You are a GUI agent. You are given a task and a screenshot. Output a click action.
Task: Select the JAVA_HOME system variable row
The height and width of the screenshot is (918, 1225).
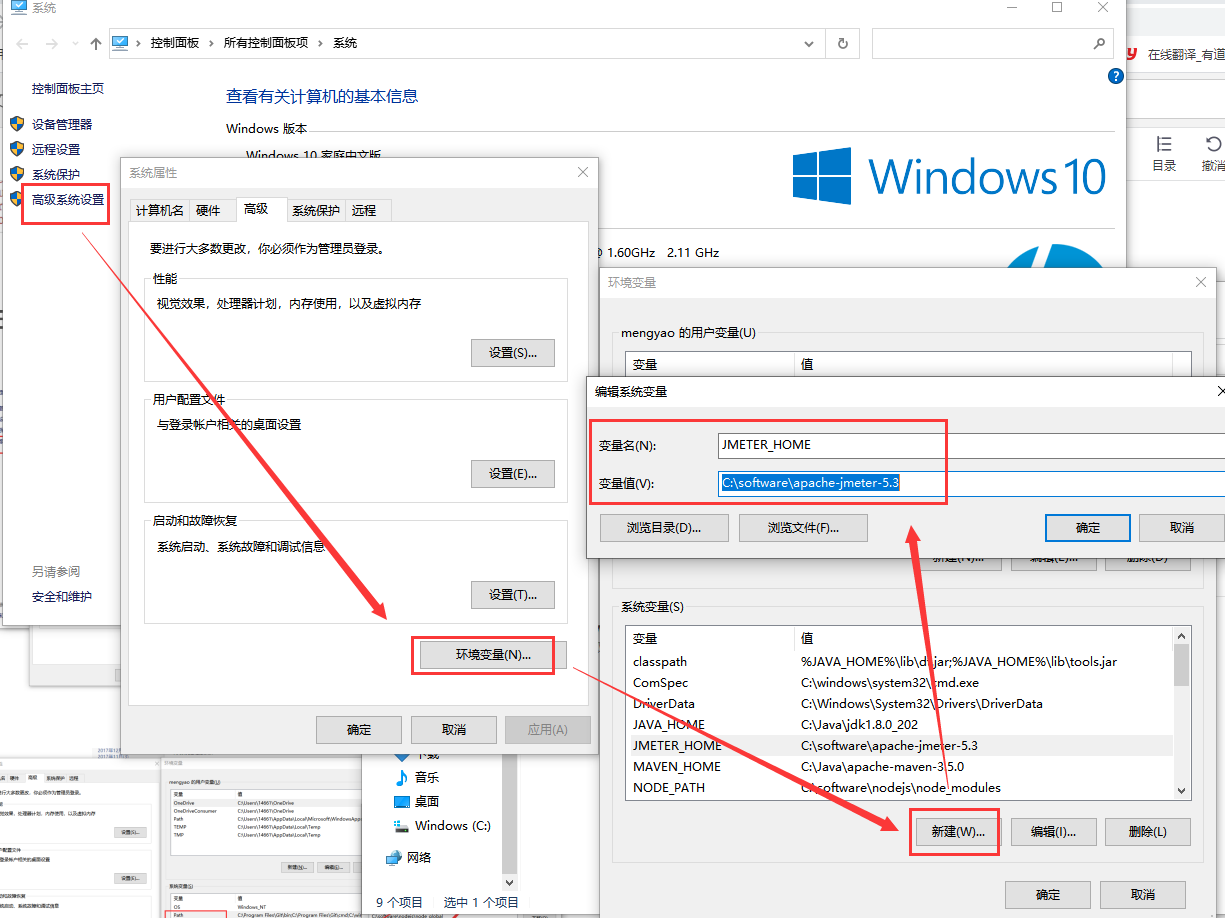point(899,725)
